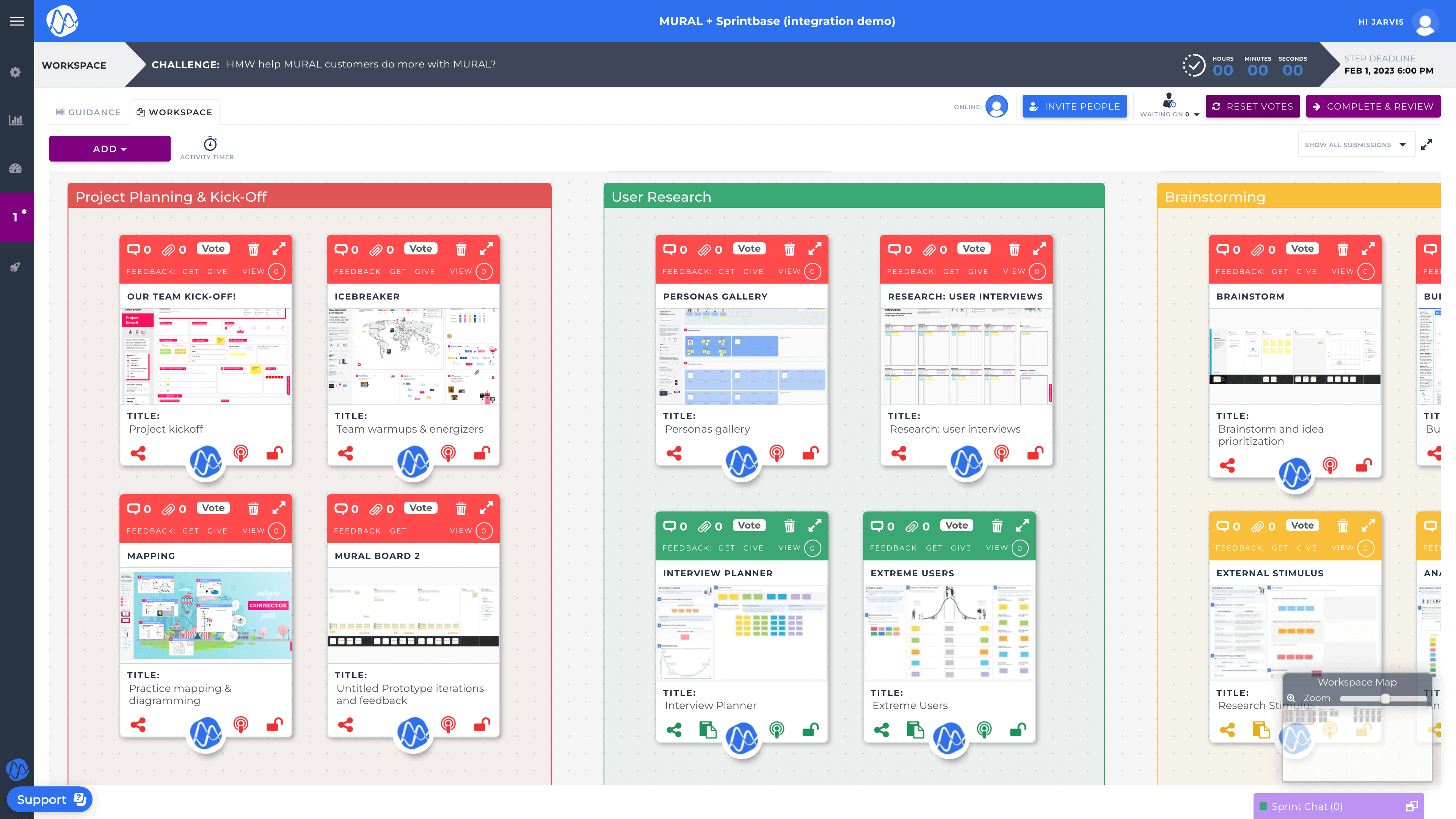Click the Invite People button
The height and width of the screenshot is (819, 1456).
(1075, 106)
